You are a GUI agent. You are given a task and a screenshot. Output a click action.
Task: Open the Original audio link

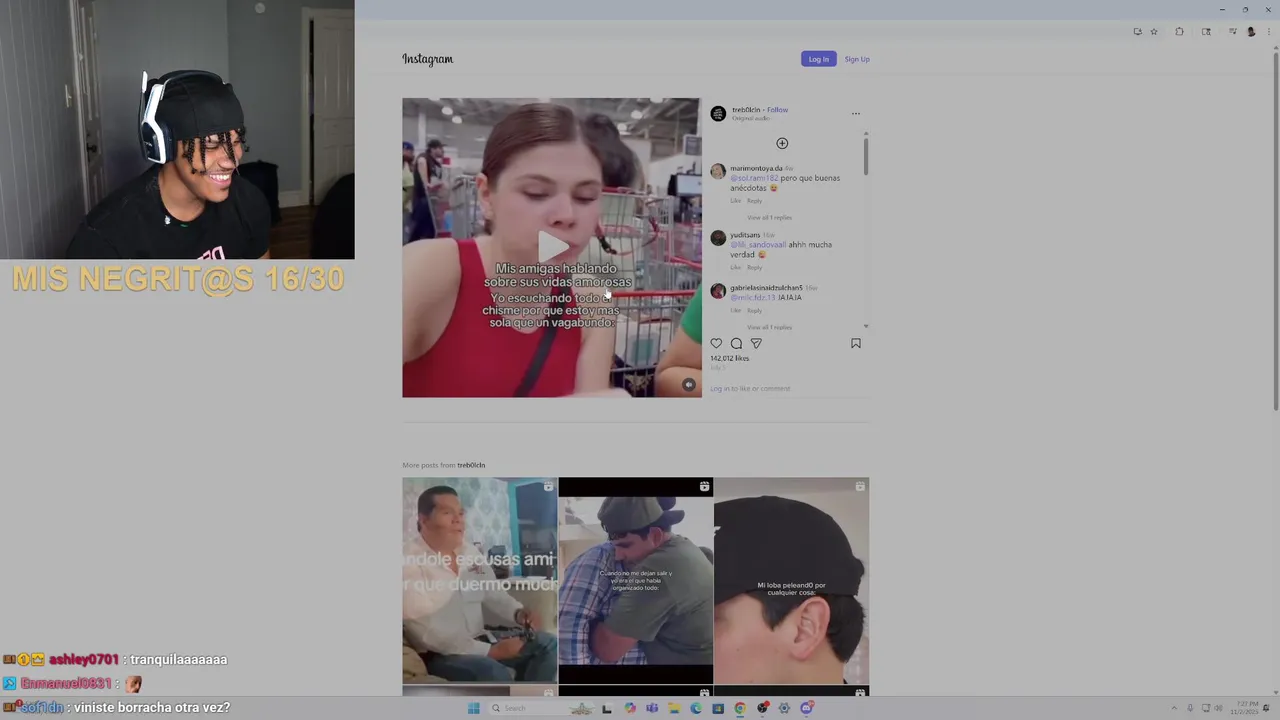pyautogui.click(x=751, y=118)
